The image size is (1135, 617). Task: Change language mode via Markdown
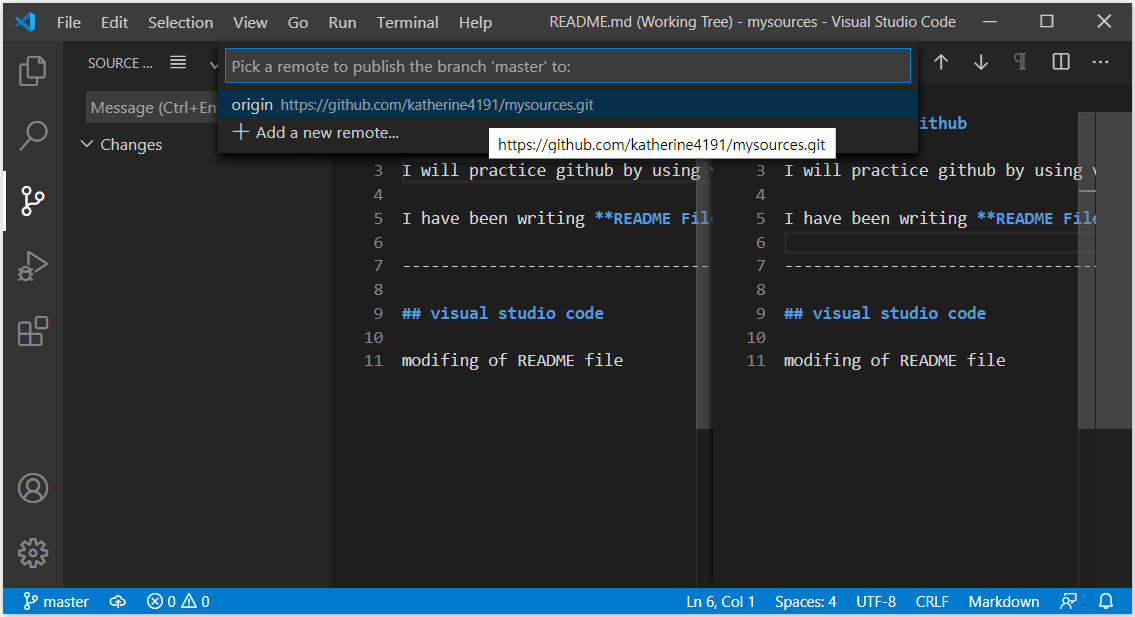coord(1004,602)
